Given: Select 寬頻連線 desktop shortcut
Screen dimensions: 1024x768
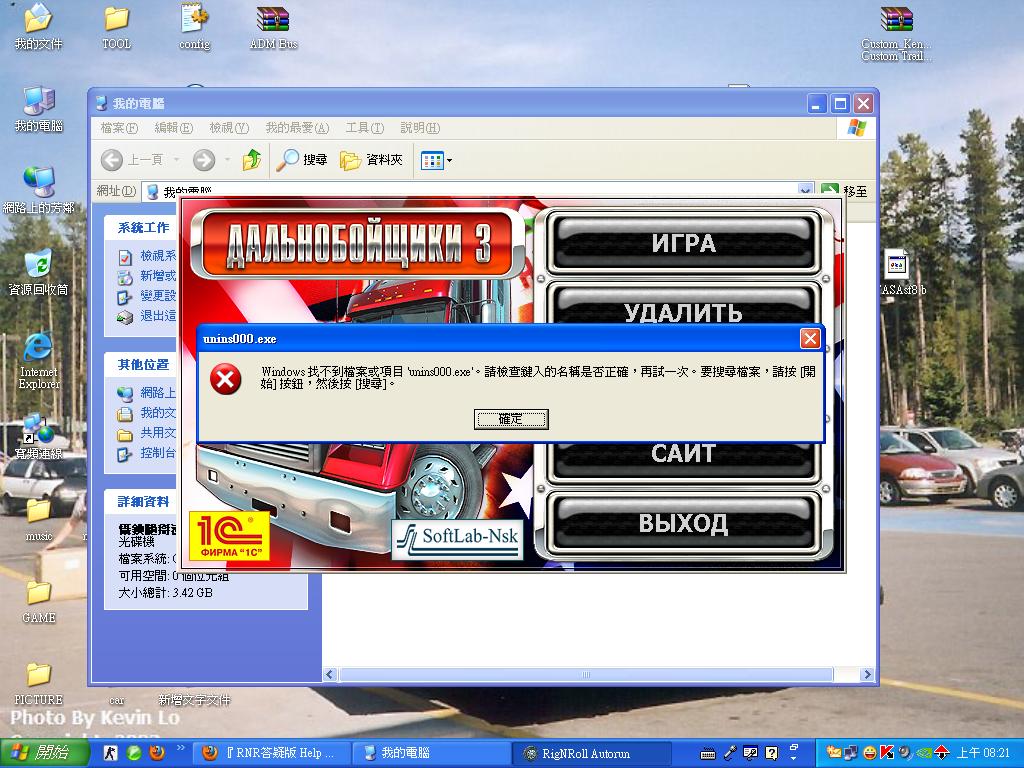Looking at the screenshot, I should coord(38,436).
